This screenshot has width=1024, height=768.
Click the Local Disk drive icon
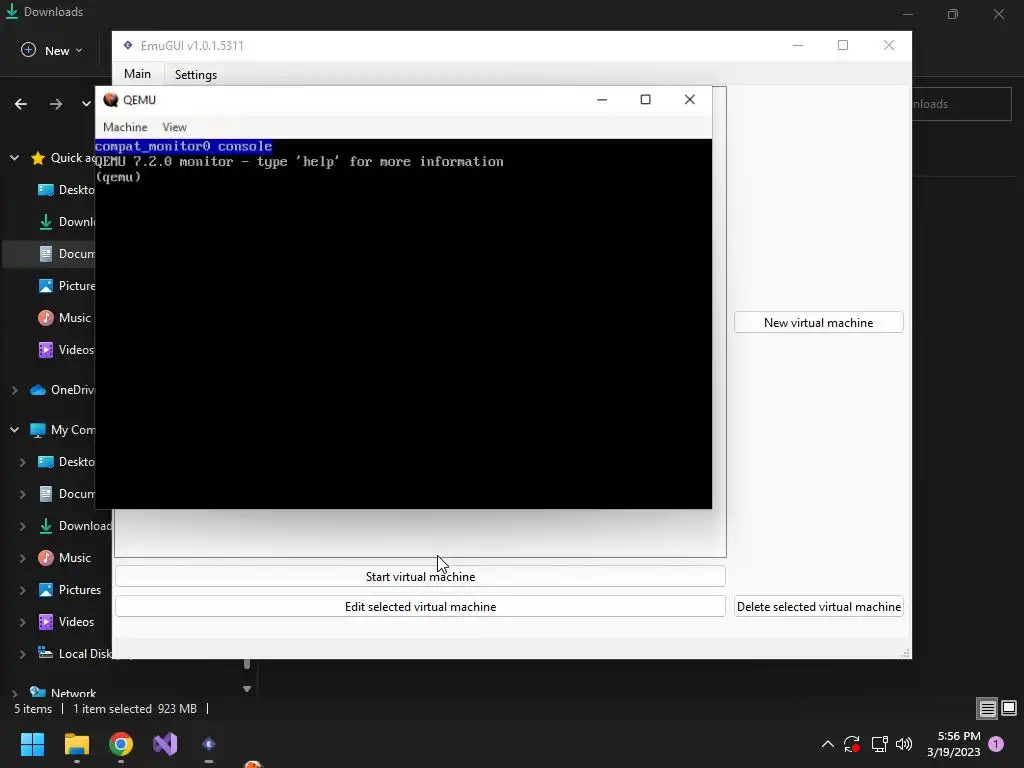coord(46,653)
